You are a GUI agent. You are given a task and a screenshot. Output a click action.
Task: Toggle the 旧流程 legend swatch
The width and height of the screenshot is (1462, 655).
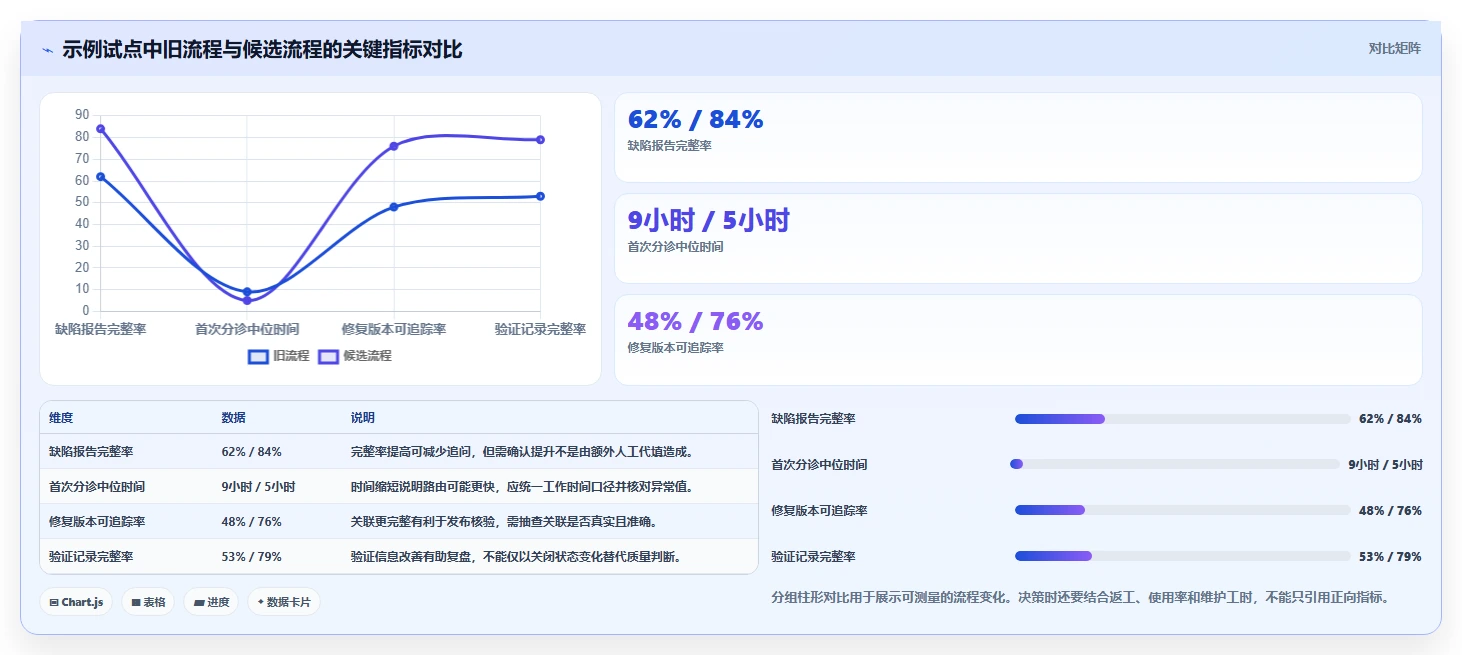point(258,356)
